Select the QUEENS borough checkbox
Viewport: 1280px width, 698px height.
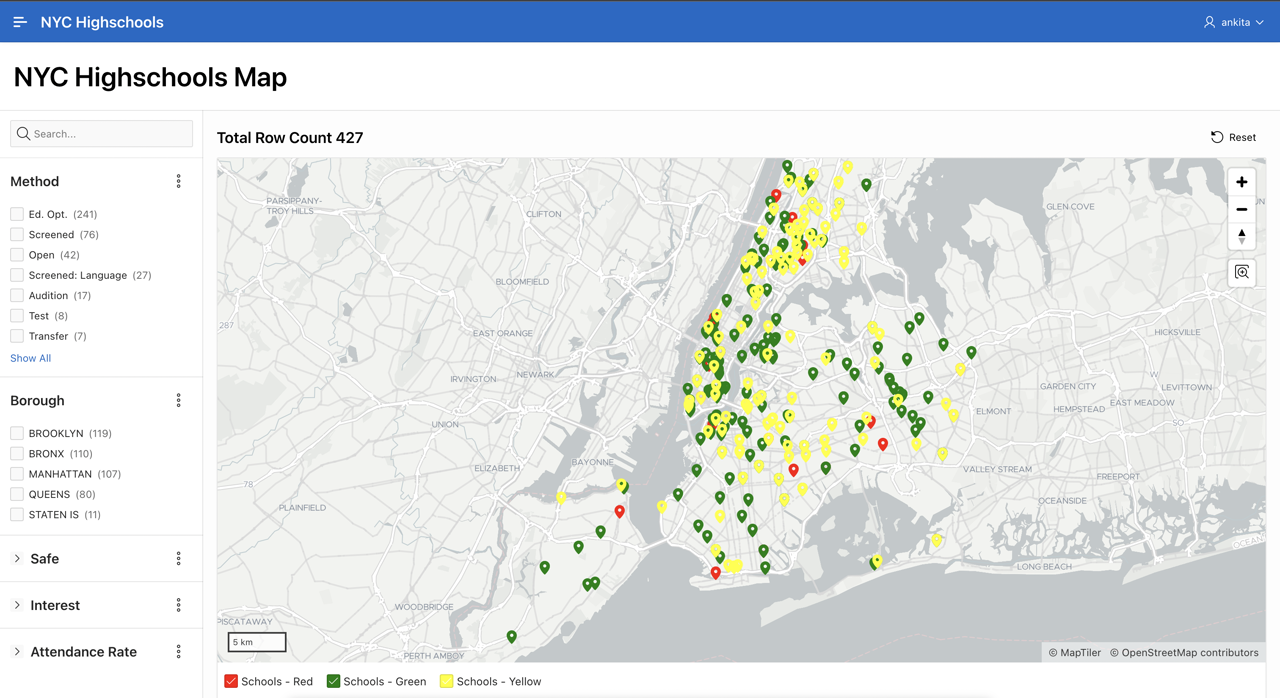pos(17,494)
